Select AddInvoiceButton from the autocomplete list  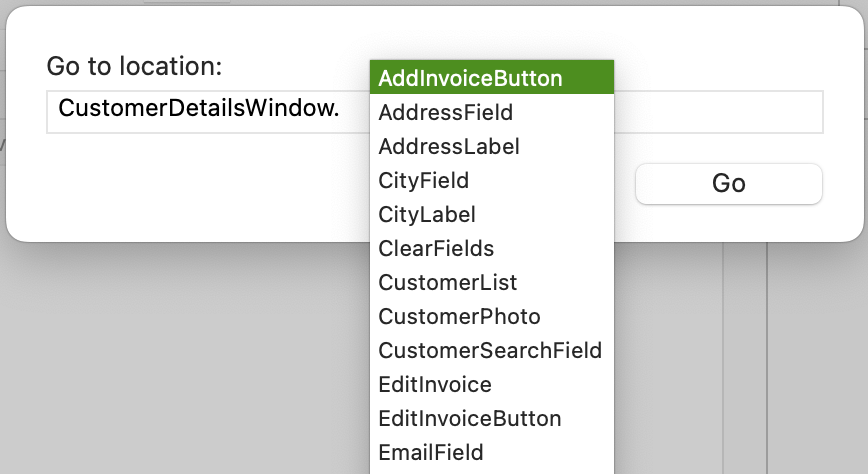pos(492,78)
